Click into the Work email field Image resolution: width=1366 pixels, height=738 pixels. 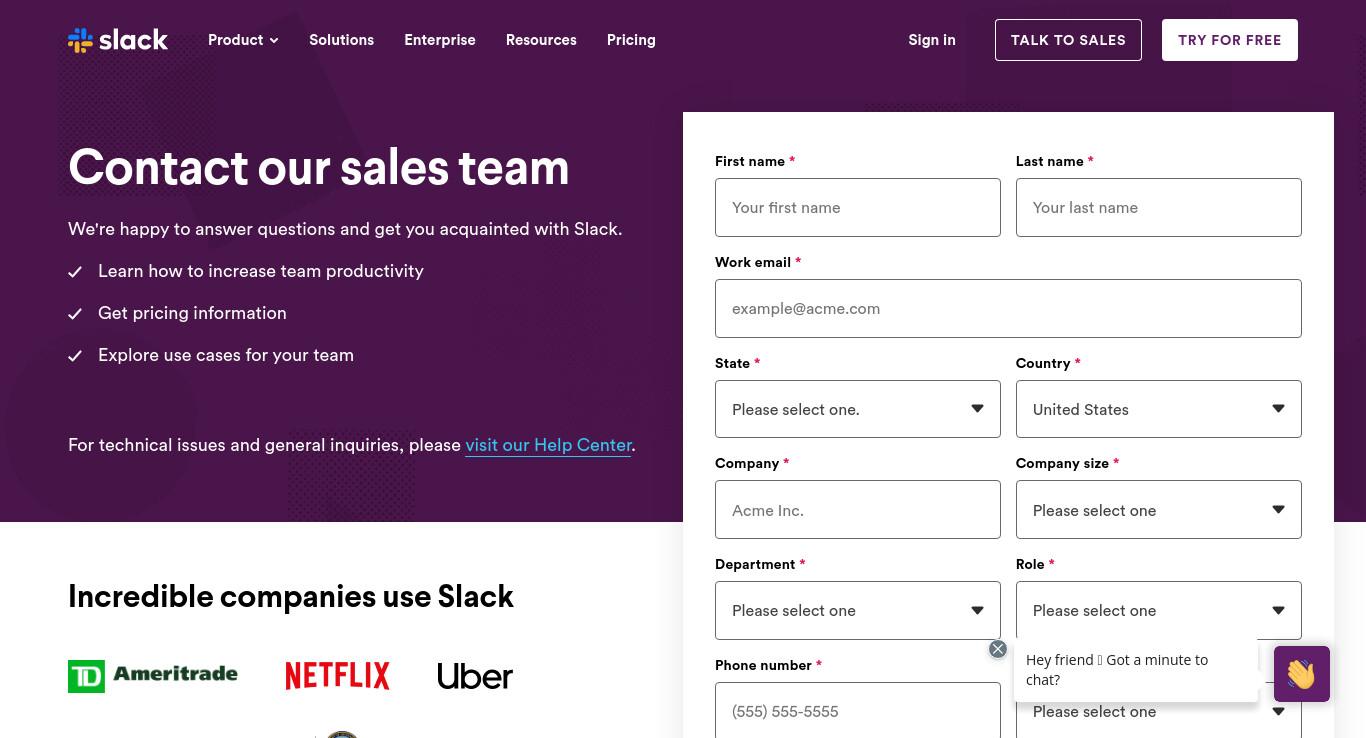point(1008,308)
